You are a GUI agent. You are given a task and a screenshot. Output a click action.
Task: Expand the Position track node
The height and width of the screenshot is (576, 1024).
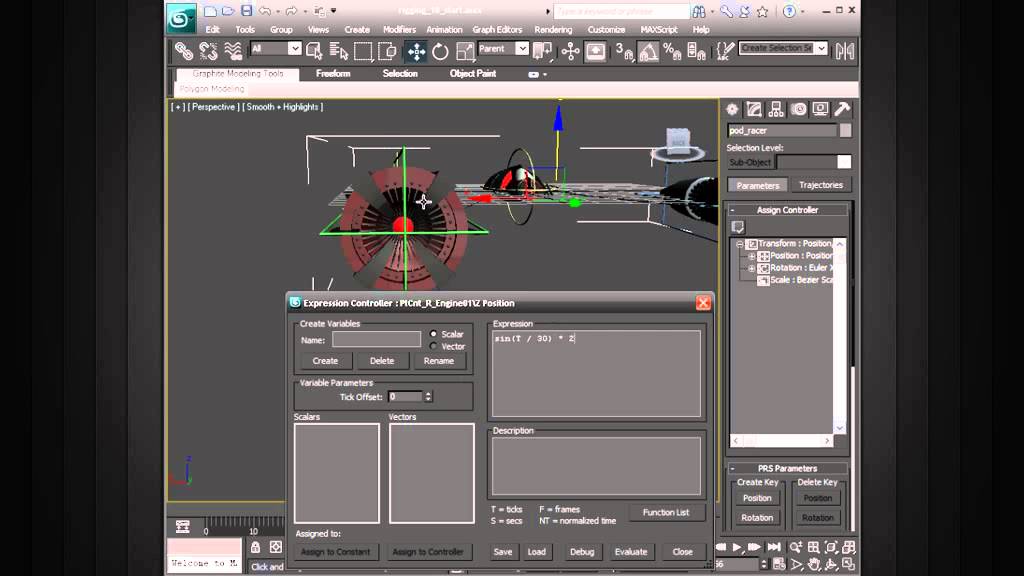(752, 256)
